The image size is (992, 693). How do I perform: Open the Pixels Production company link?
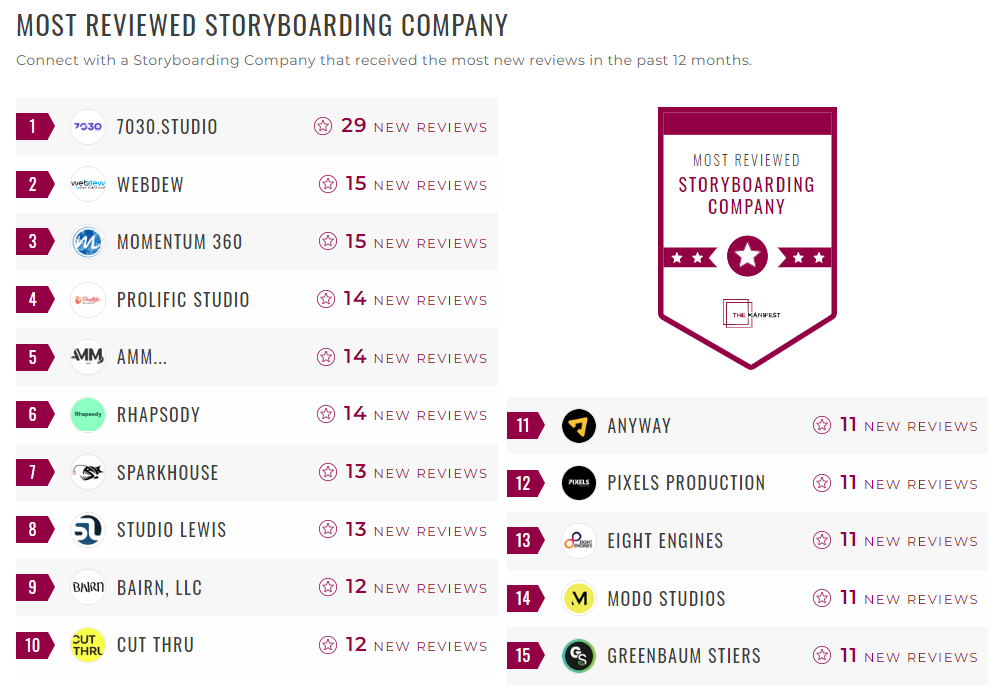pos(686,483)
